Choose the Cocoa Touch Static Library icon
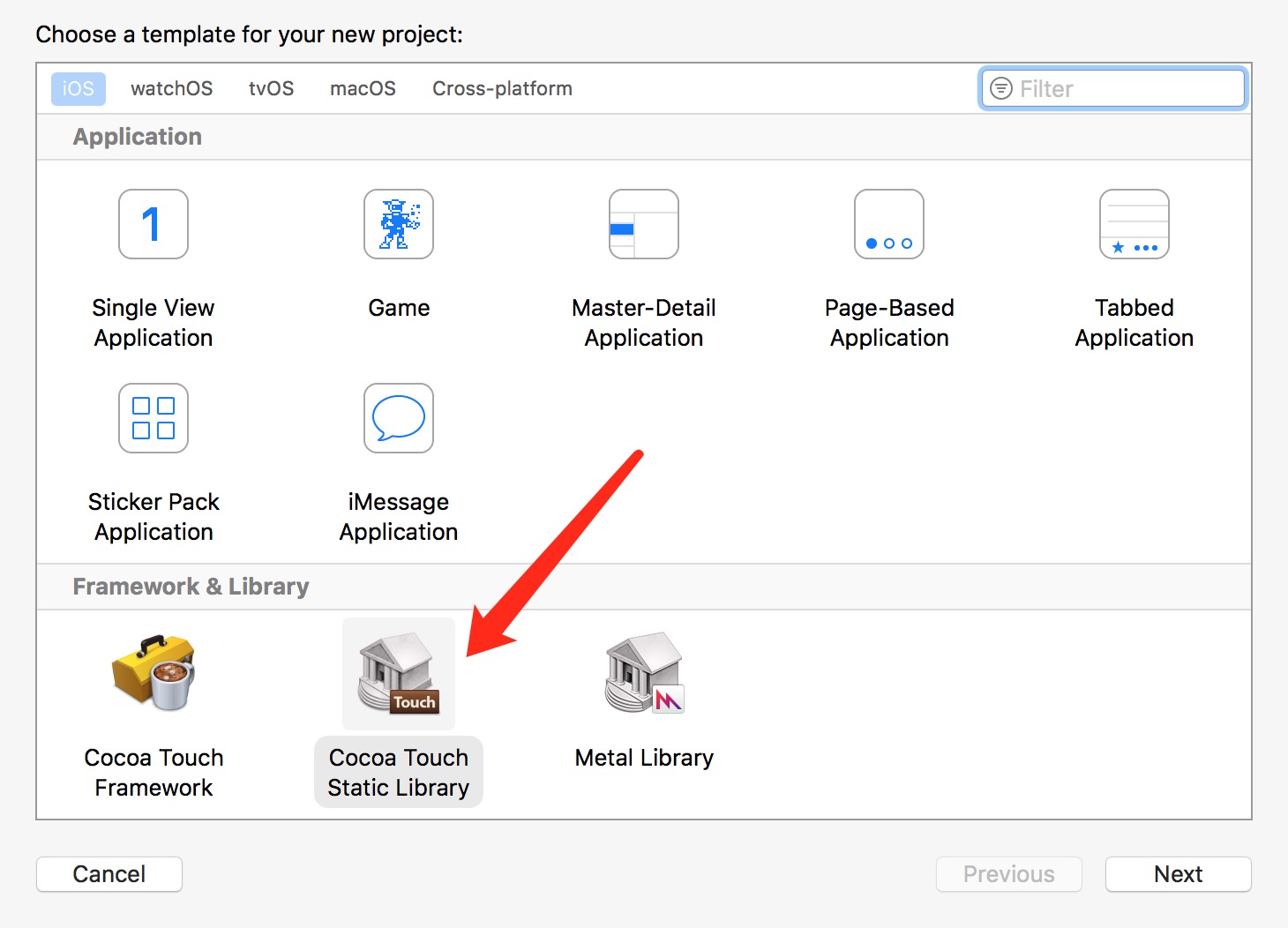Image resolution: width=1288 pixels, height=928 pixels. pyautogui.click(x=399, y=673)
